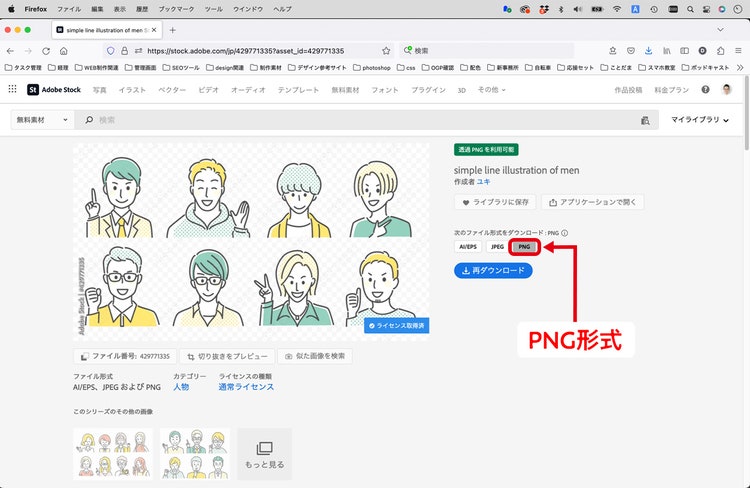Click the ライブラリに保存 button

[x=495, y=202]
